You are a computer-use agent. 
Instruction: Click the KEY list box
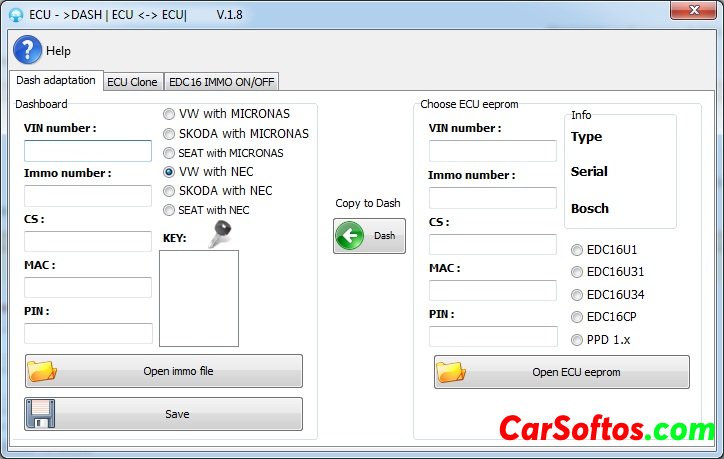199,298
